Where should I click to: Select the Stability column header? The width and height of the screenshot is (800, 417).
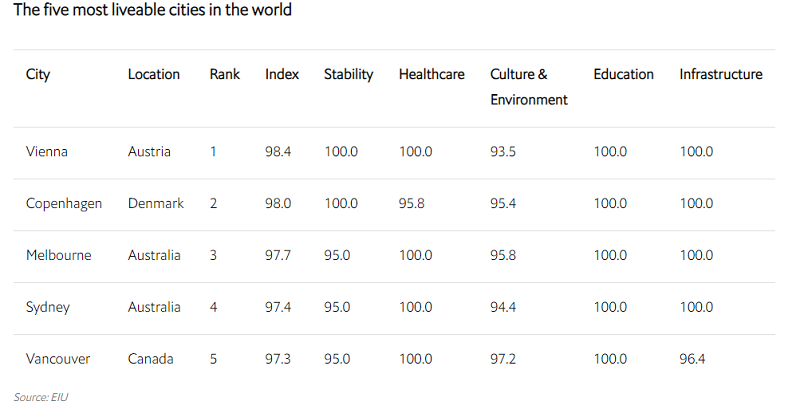coord(349,74)
